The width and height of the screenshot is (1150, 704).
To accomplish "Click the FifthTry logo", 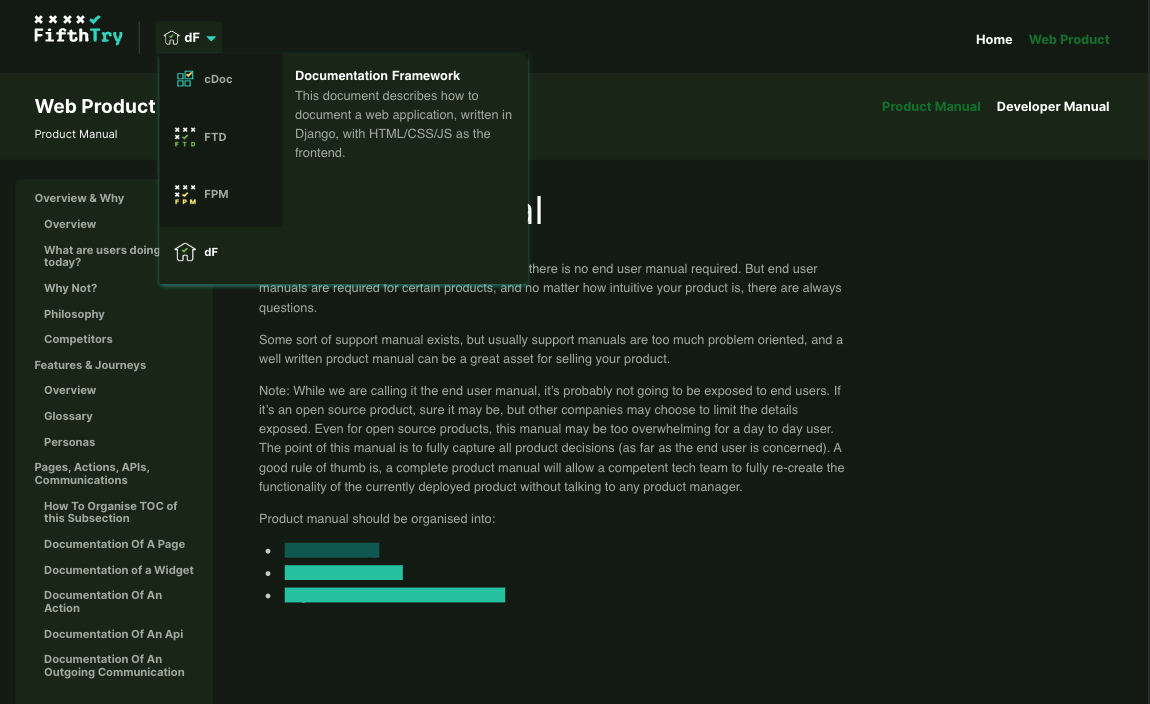I will point(78,30).
